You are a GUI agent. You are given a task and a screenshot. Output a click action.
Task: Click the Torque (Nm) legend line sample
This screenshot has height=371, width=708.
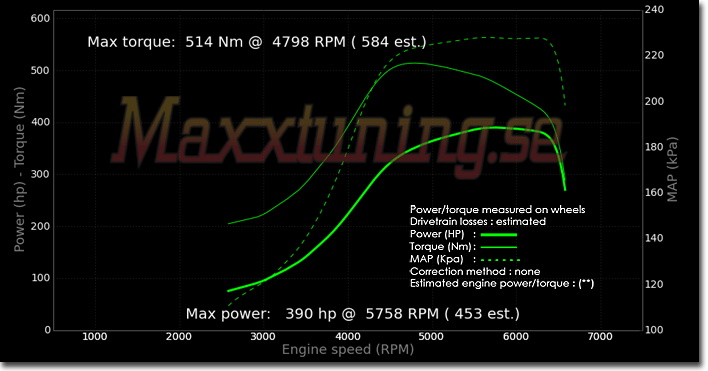[498, 247]
